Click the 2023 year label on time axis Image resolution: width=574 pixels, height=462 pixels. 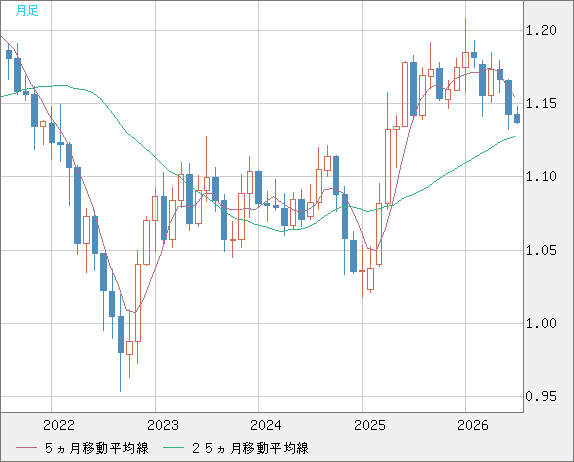(163, 425)
